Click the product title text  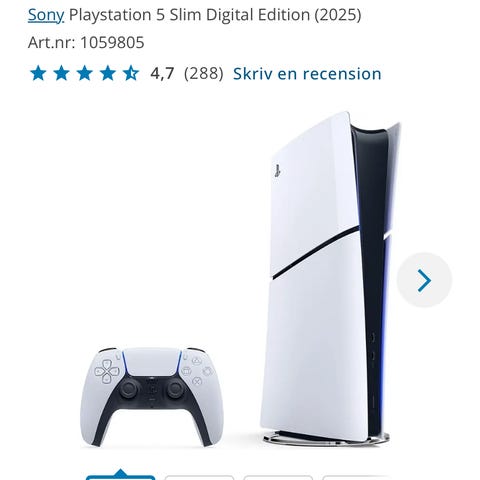(x=215, y=15)
